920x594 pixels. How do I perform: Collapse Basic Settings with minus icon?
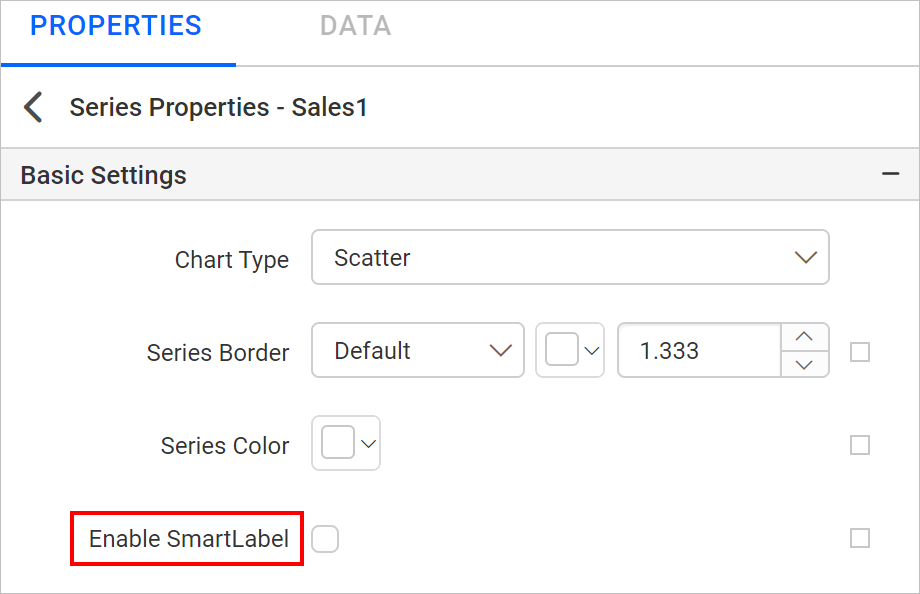point(890,174)
